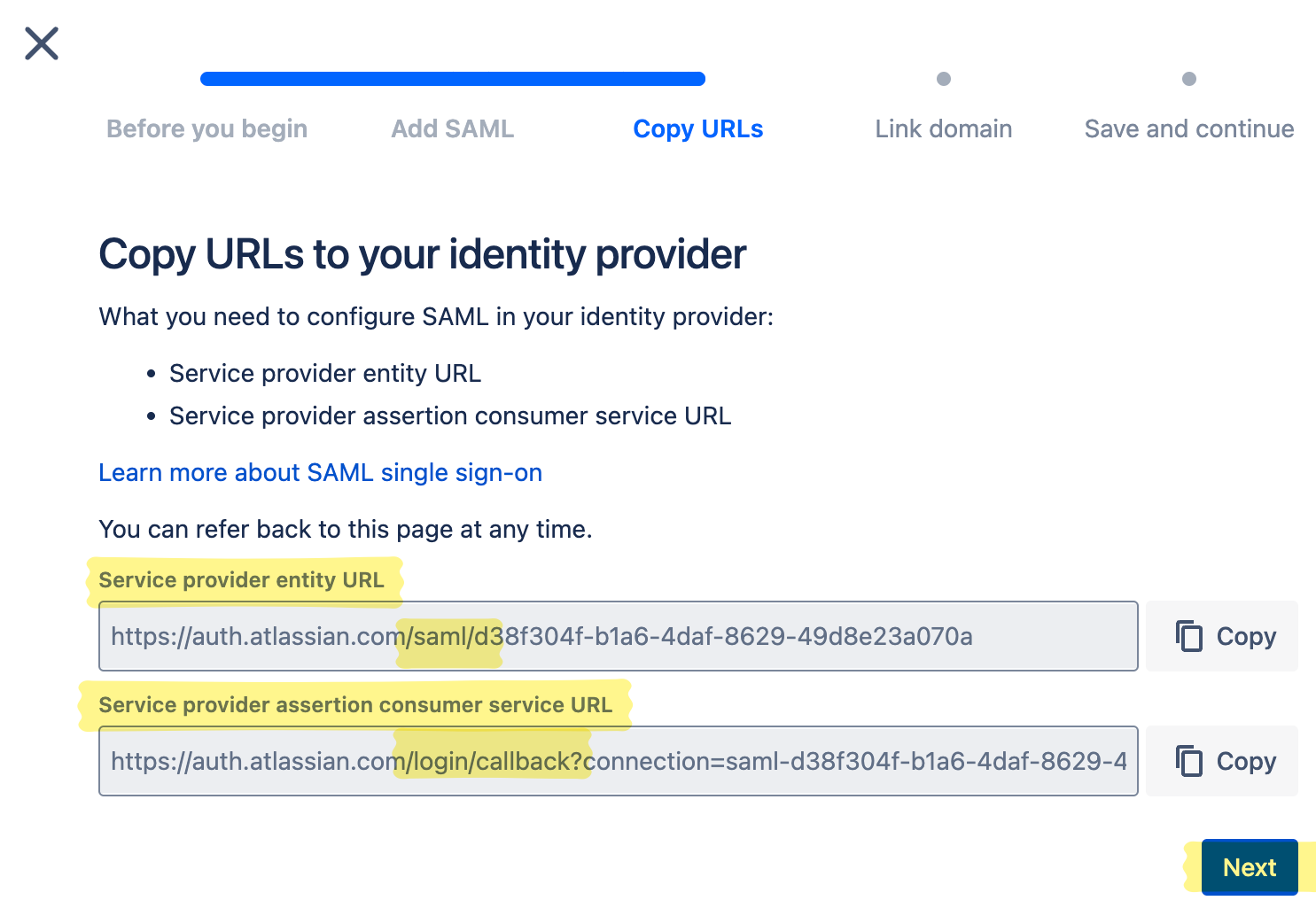
Task: Jump to the Link domain step
Action: click(943, 128)
